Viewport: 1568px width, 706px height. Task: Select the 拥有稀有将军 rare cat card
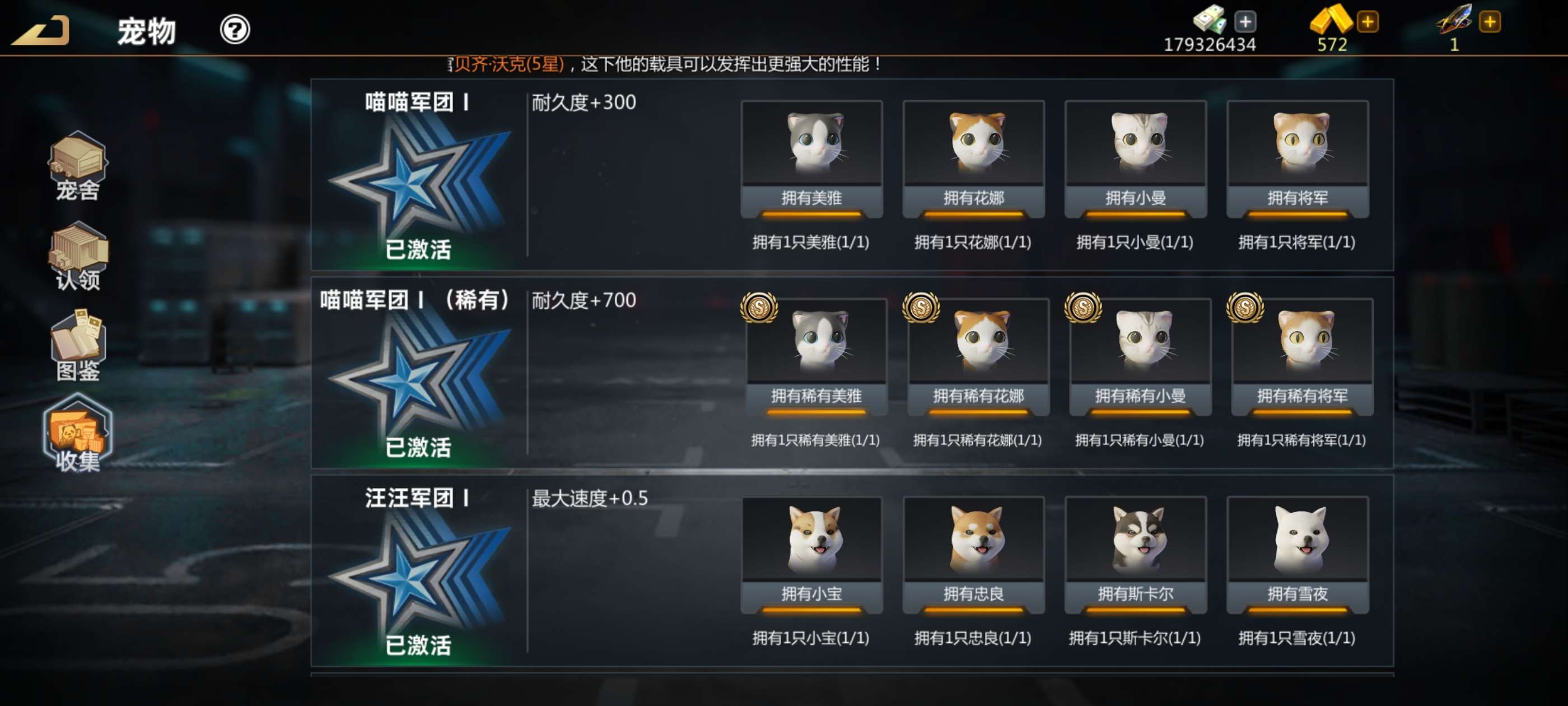1302,357
